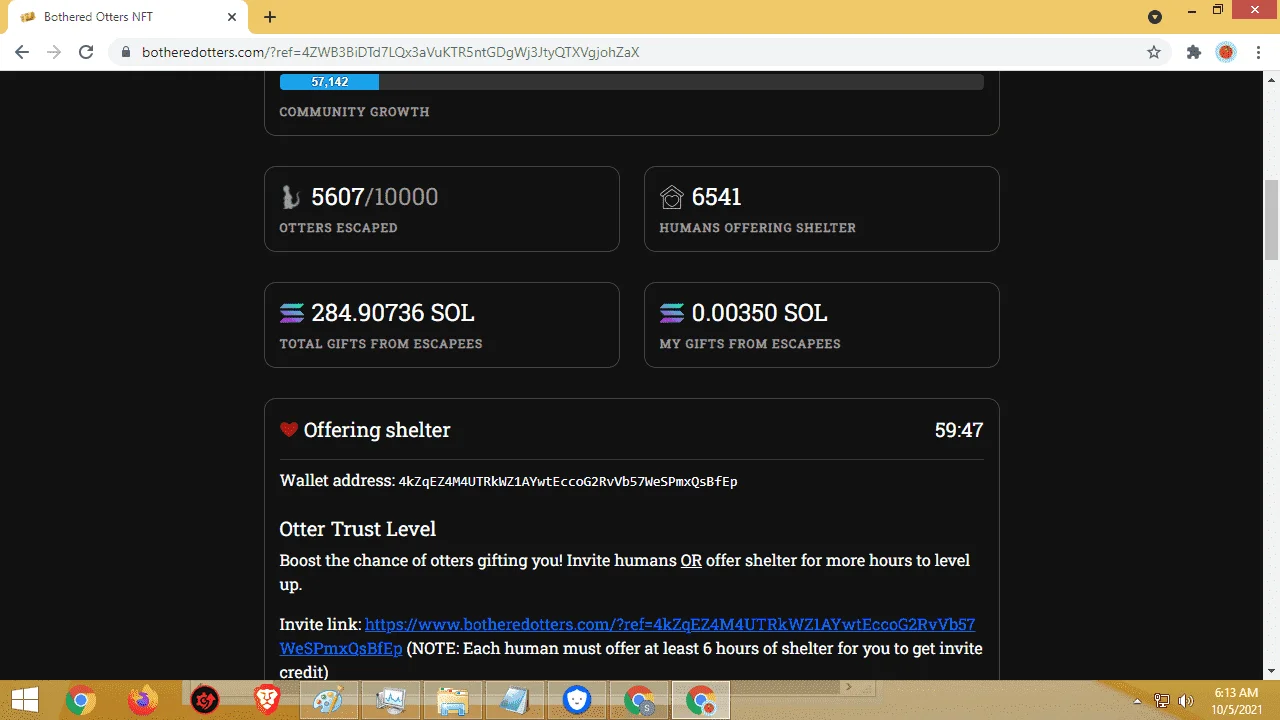Click the underlined OR text

pos(691,560)
